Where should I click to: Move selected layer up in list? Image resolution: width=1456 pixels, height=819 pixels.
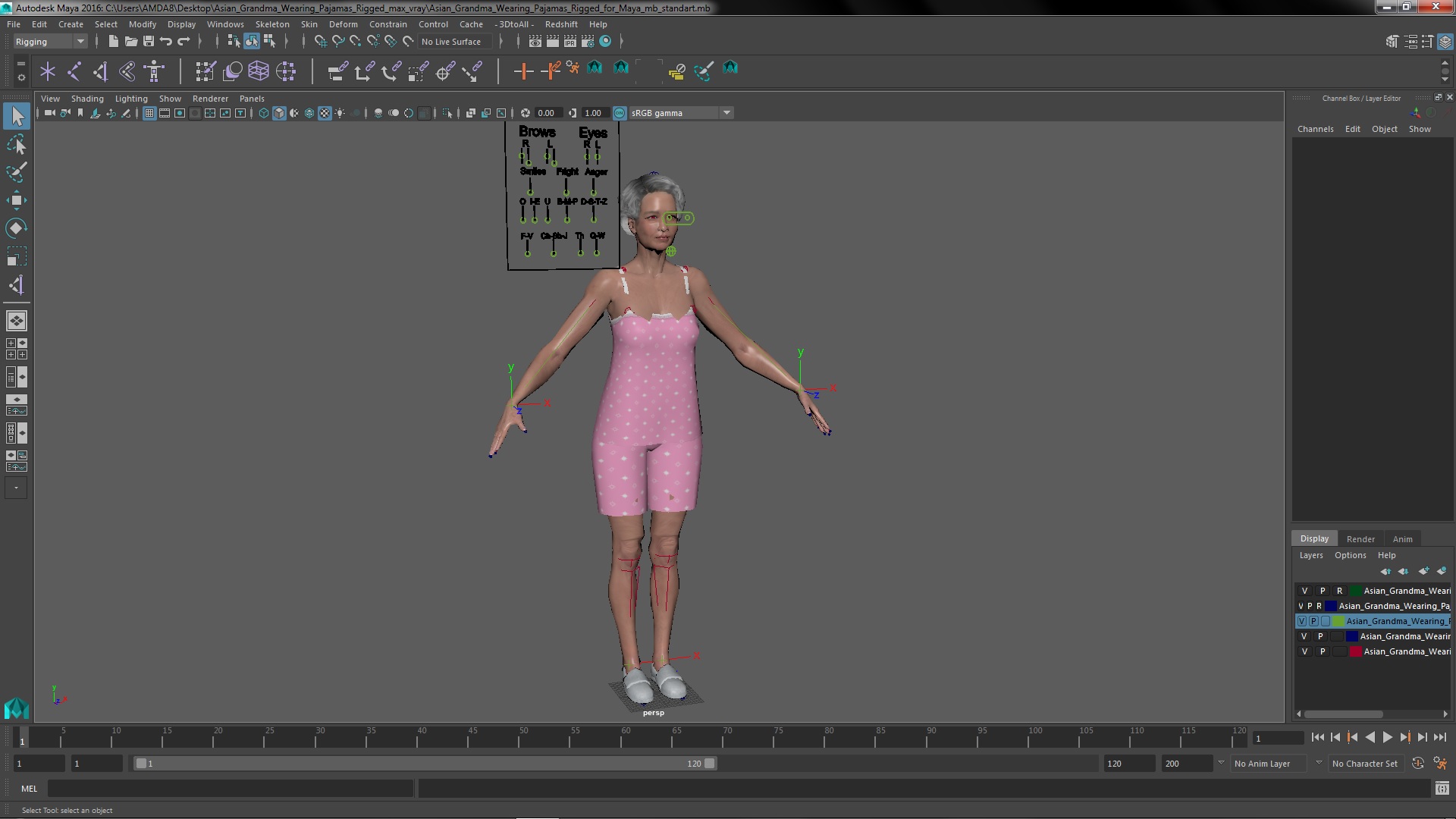coord(1385,571)
